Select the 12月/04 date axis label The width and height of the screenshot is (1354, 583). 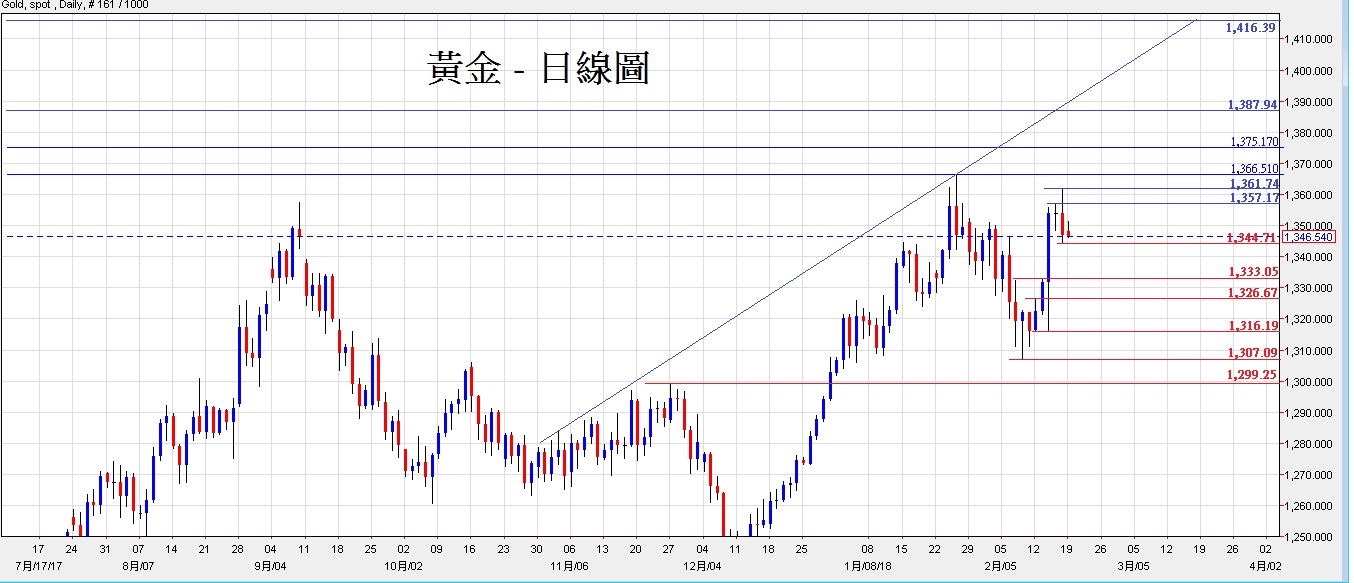[704, 565]
